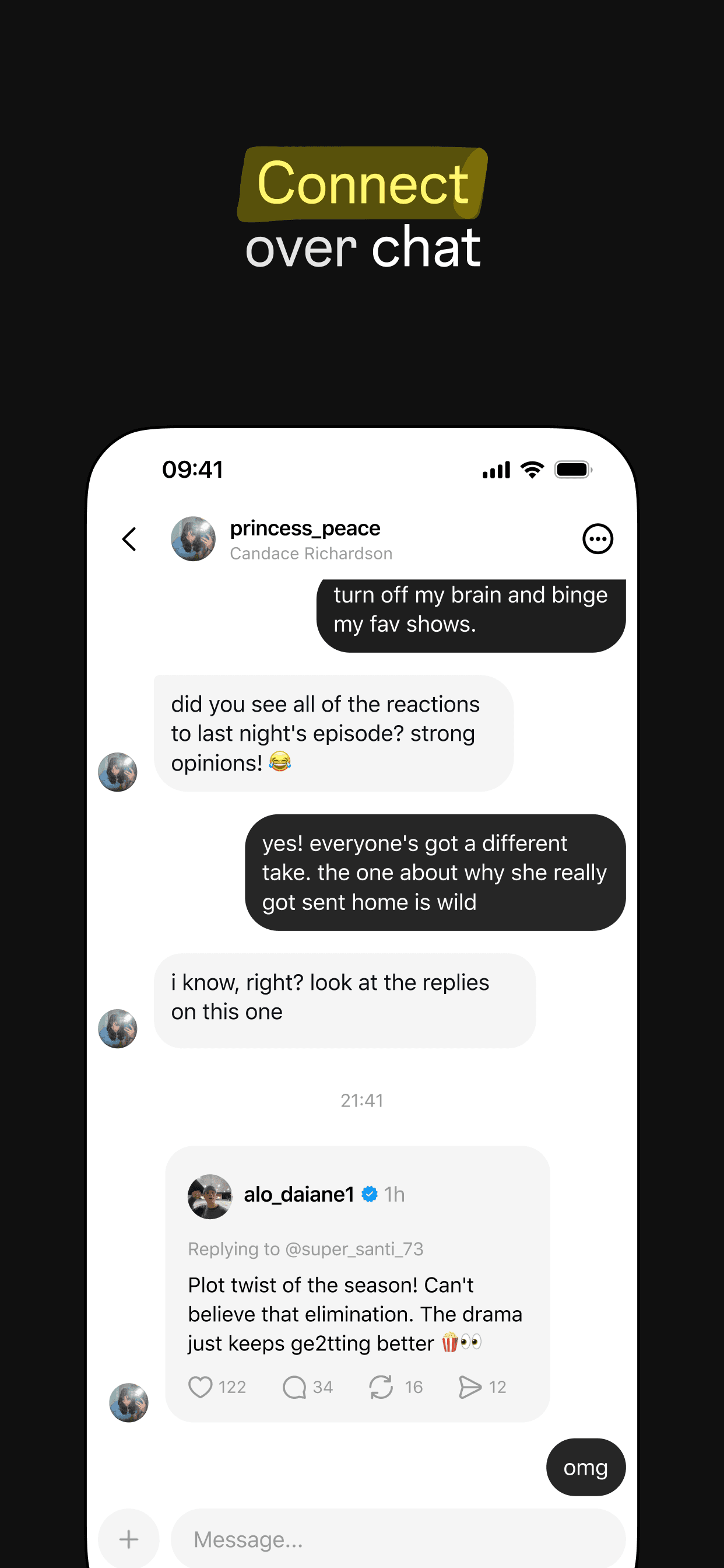
Task: Open princess_peace's profile from the chat header
Action: coord(305,528)
